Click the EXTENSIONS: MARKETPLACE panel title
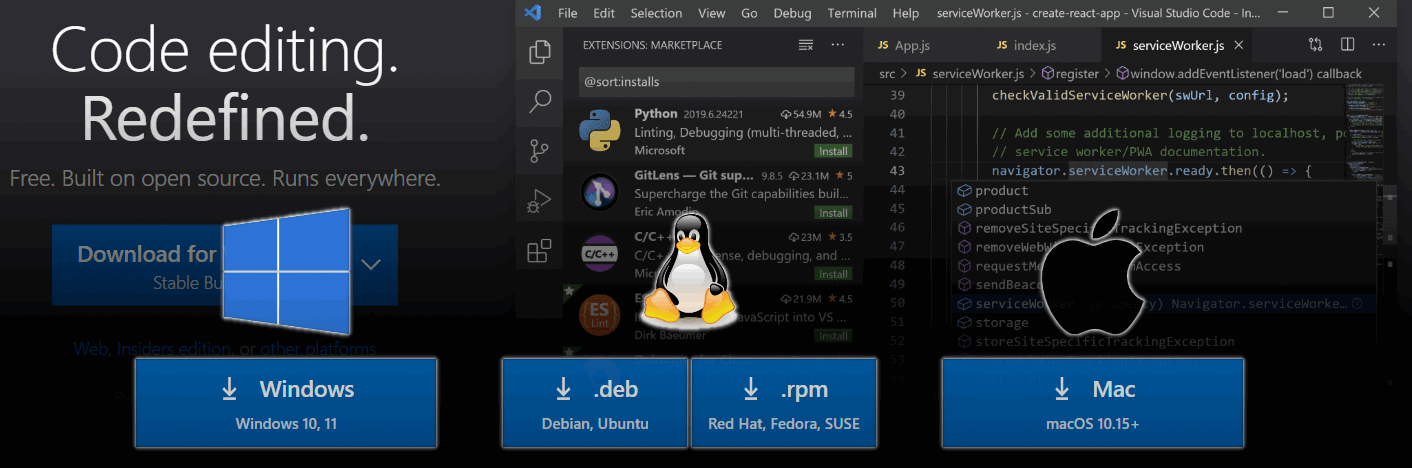 click(x=652, y=46)
